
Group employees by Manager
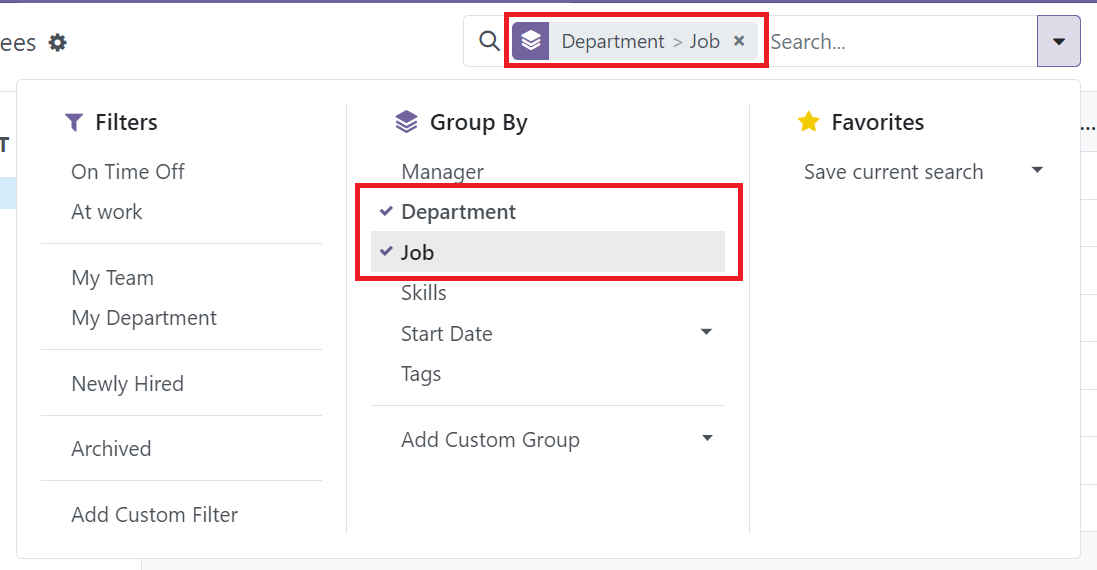click(442, 172)
